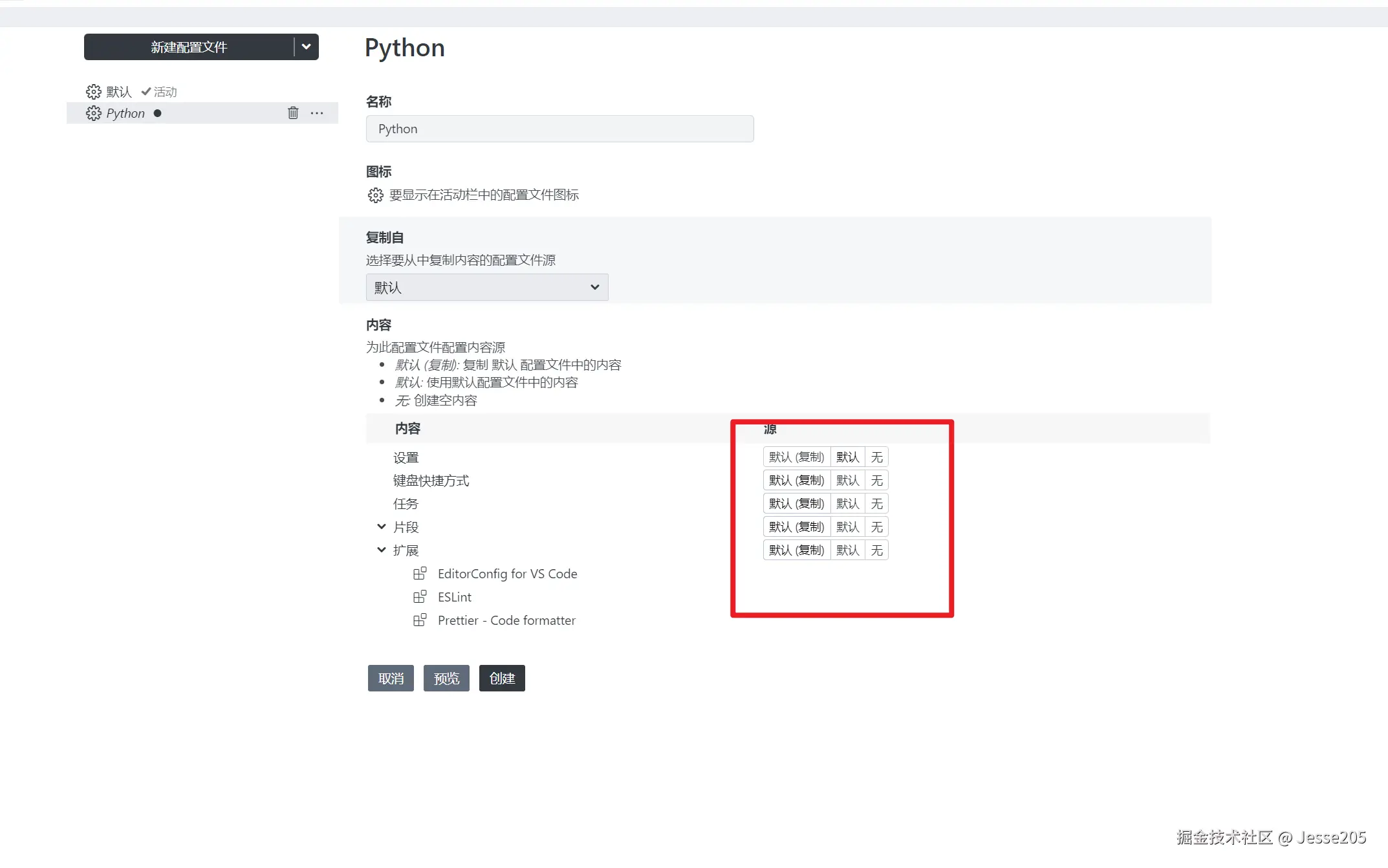The image size is (1388, 868).
Task: Delete the Python profile with trash icon
Action: tap(293, 113)
